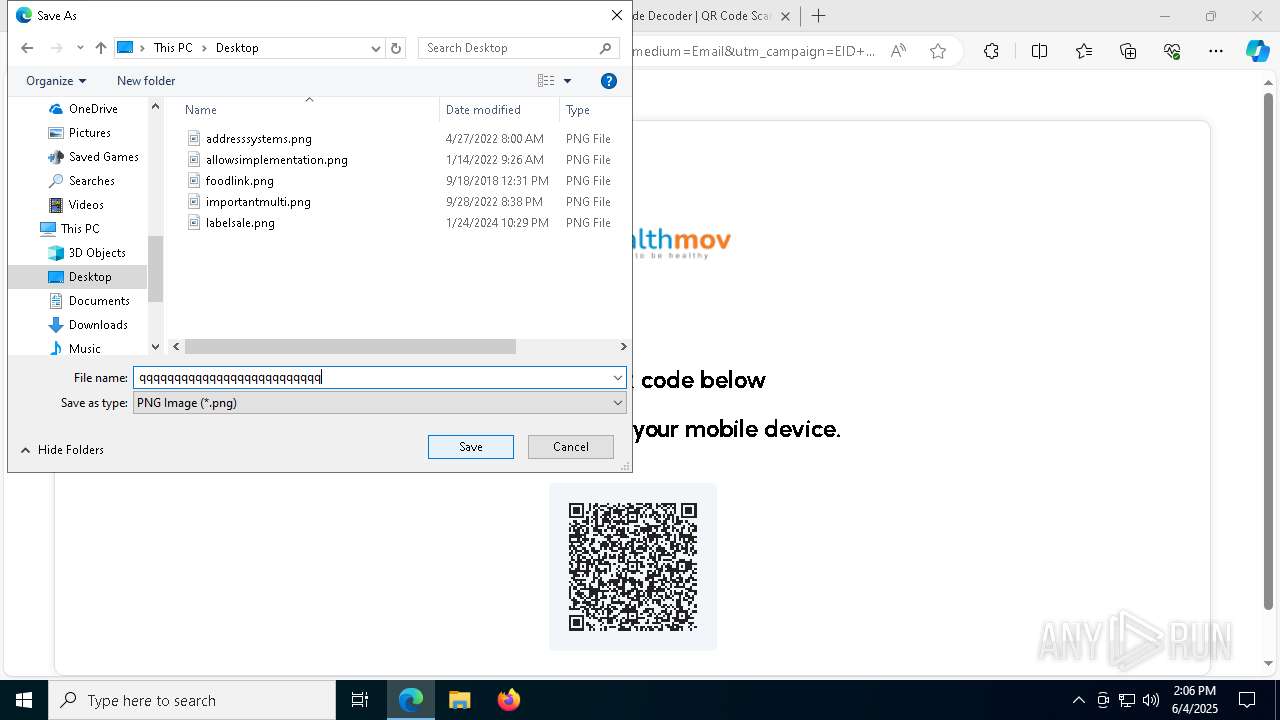
Task: Open a new Edge tab
Action: [x=818, y=16]
